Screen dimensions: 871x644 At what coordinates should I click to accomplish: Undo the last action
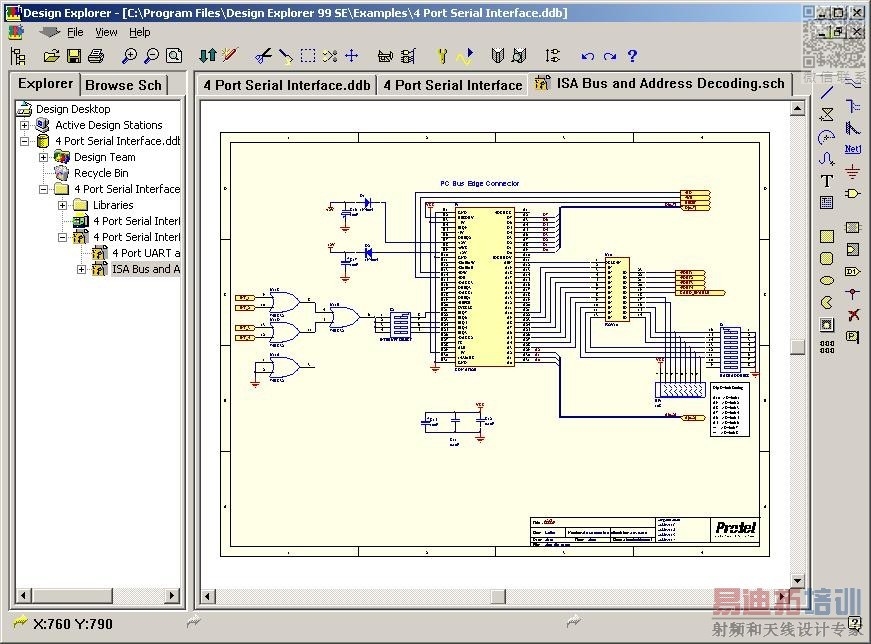[x=587, y=56]
